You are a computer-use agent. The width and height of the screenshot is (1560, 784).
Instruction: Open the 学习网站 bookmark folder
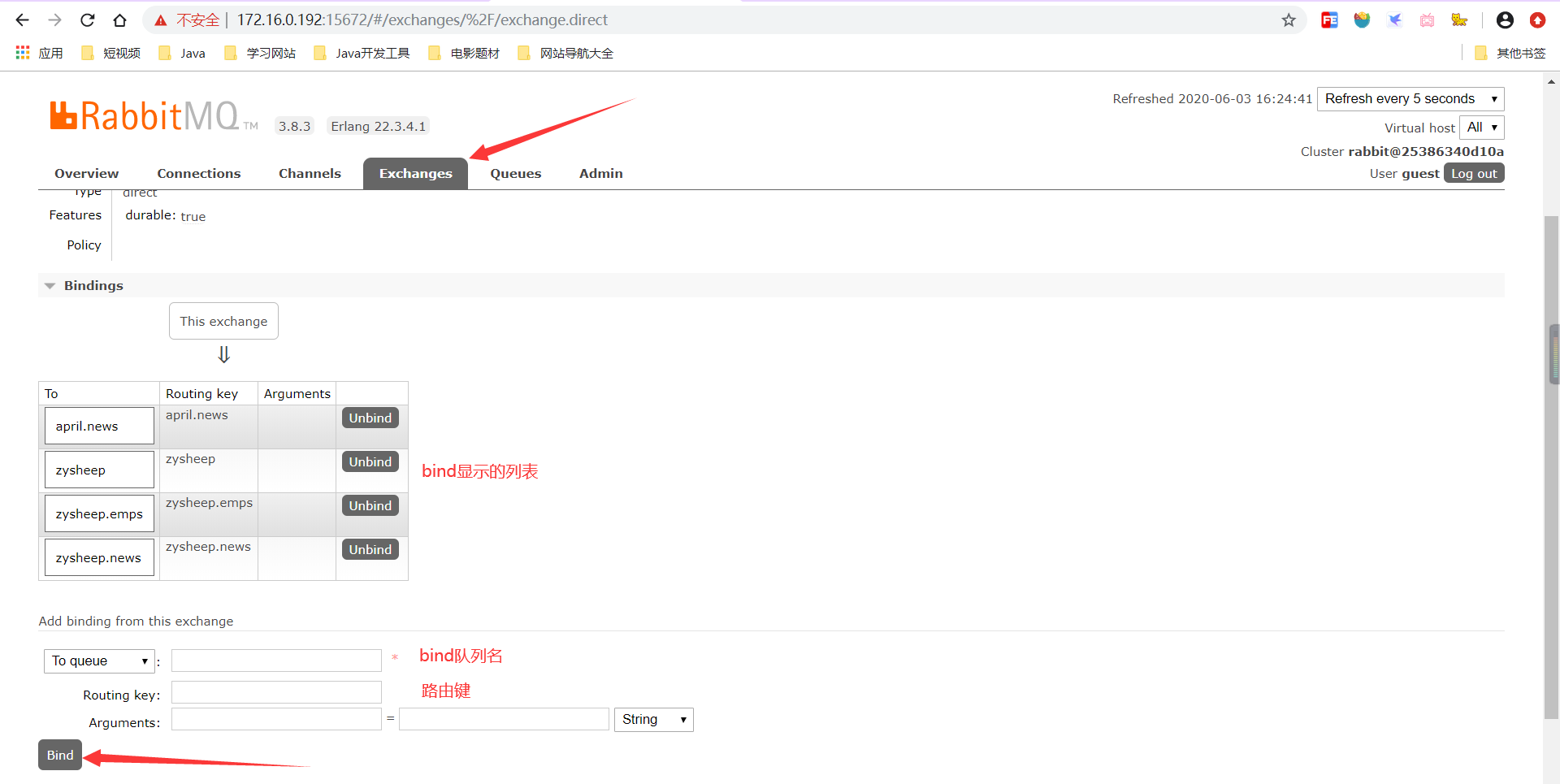[x=260, y=53]
